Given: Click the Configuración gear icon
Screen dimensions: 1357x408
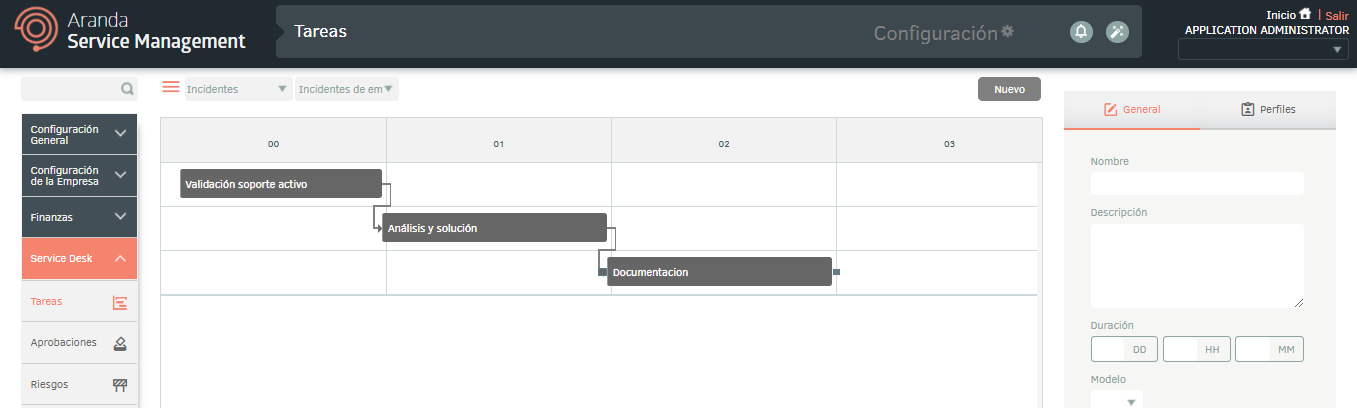Looking at the screenshot, I should [1008, 31].
